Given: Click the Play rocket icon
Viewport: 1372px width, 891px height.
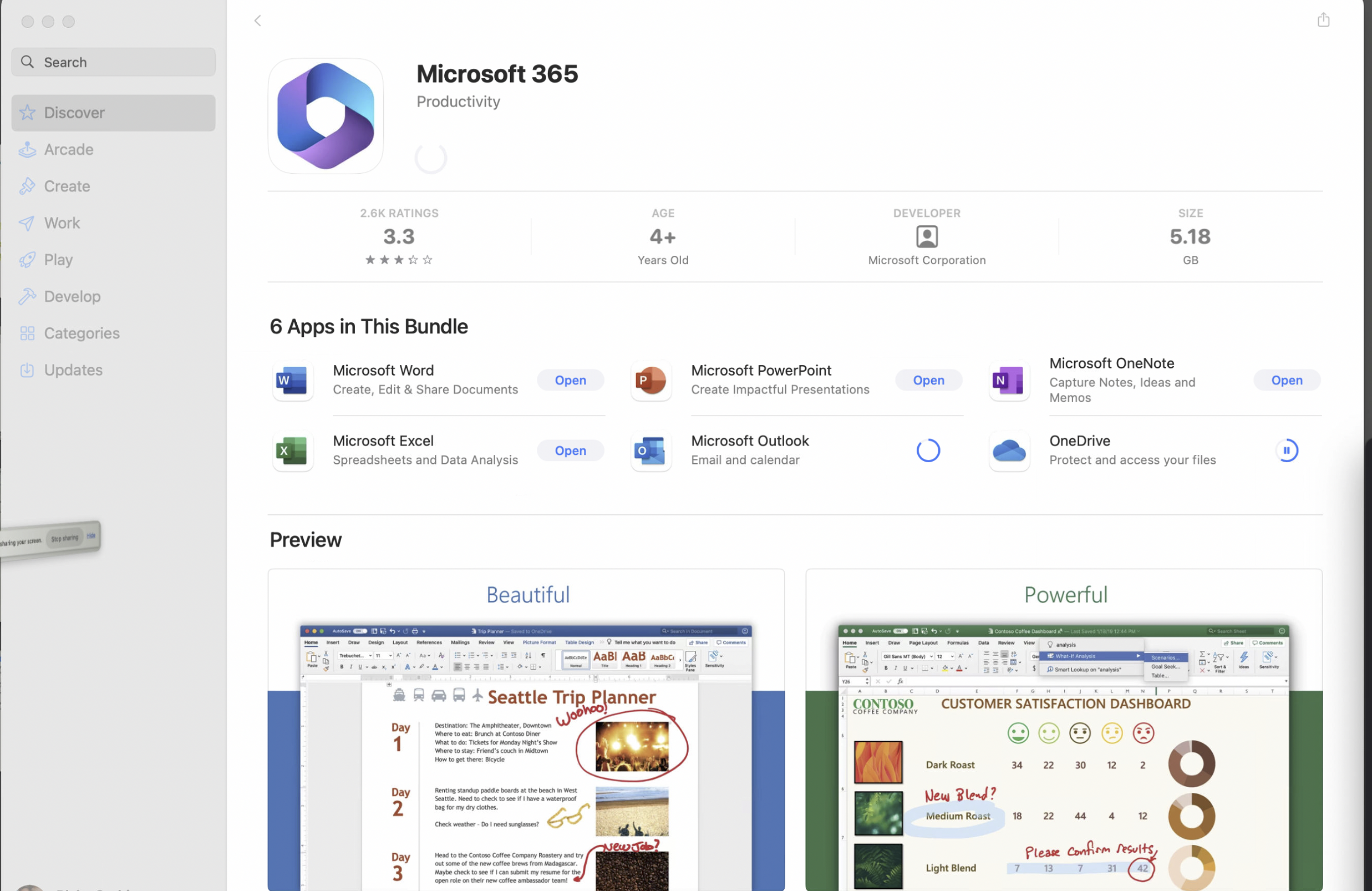Looking at the screenshot, I should pos(27,260).
